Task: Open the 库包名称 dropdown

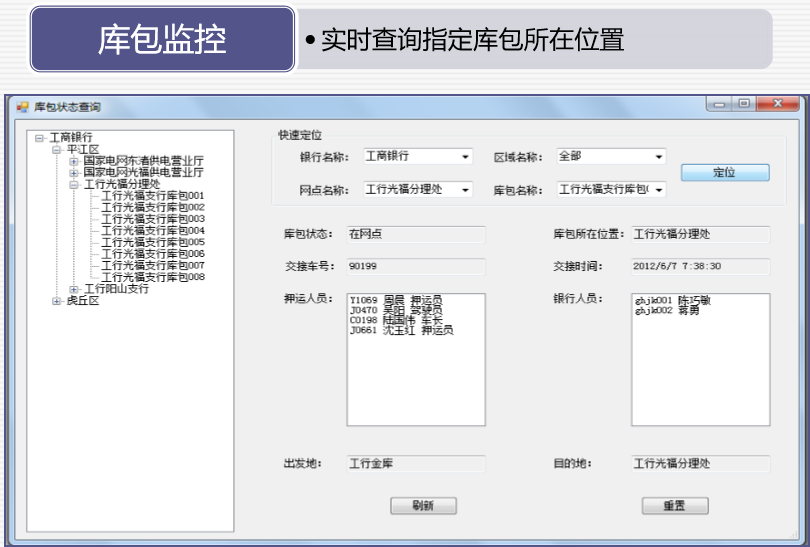Action: tap(659, 190)
